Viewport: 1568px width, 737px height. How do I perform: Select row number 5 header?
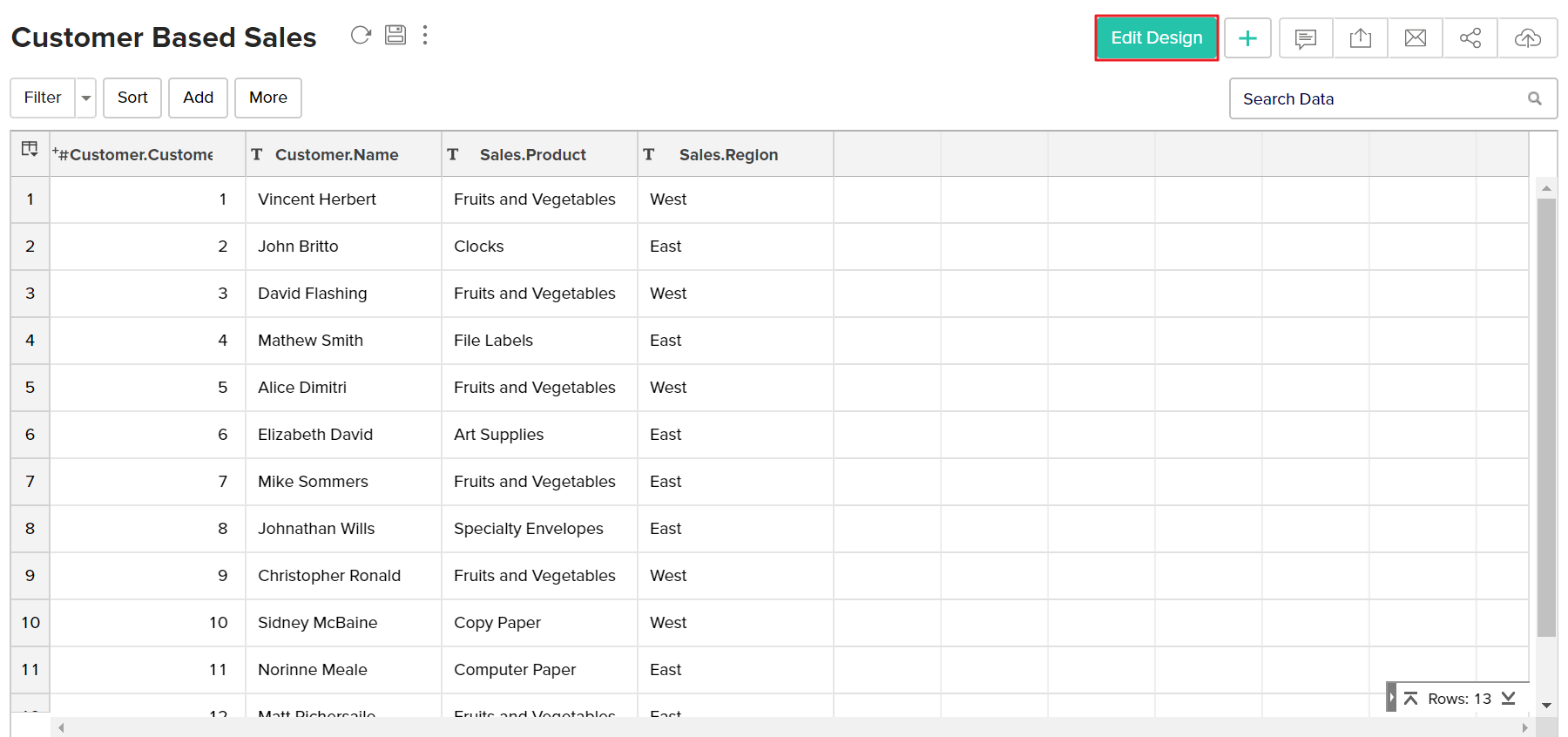[x=30, y=388]
